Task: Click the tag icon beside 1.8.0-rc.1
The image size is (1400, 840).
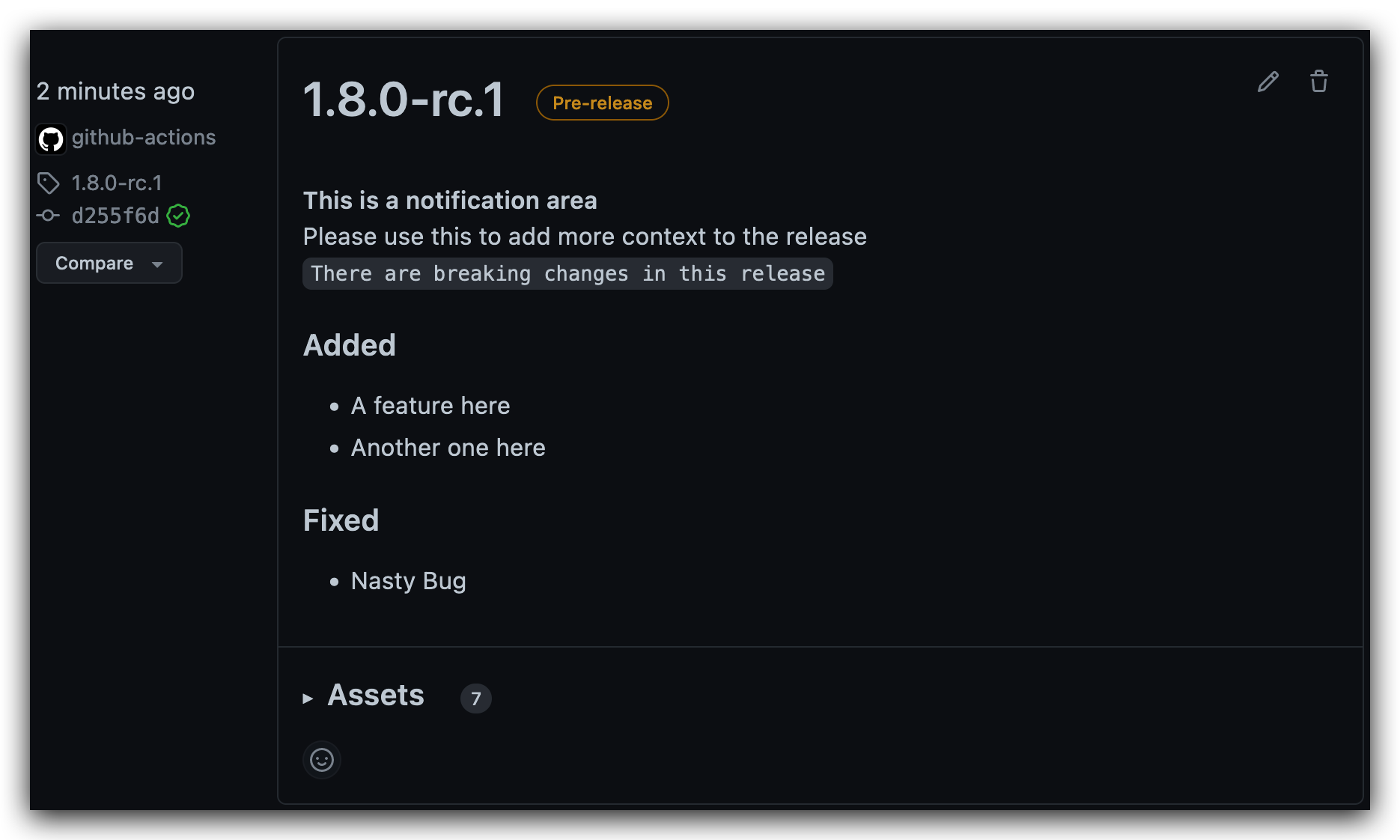Action: 49,183
